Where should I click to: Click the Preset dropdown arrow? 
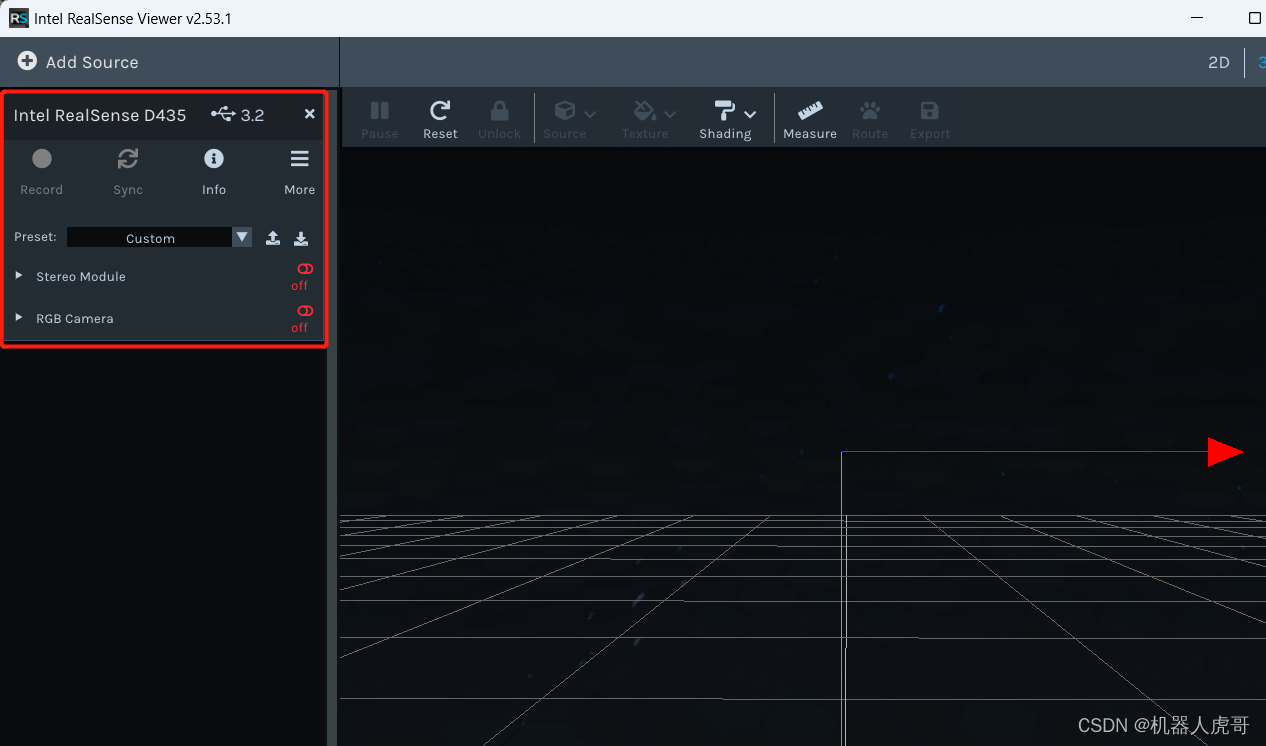[x=242, y=237]
